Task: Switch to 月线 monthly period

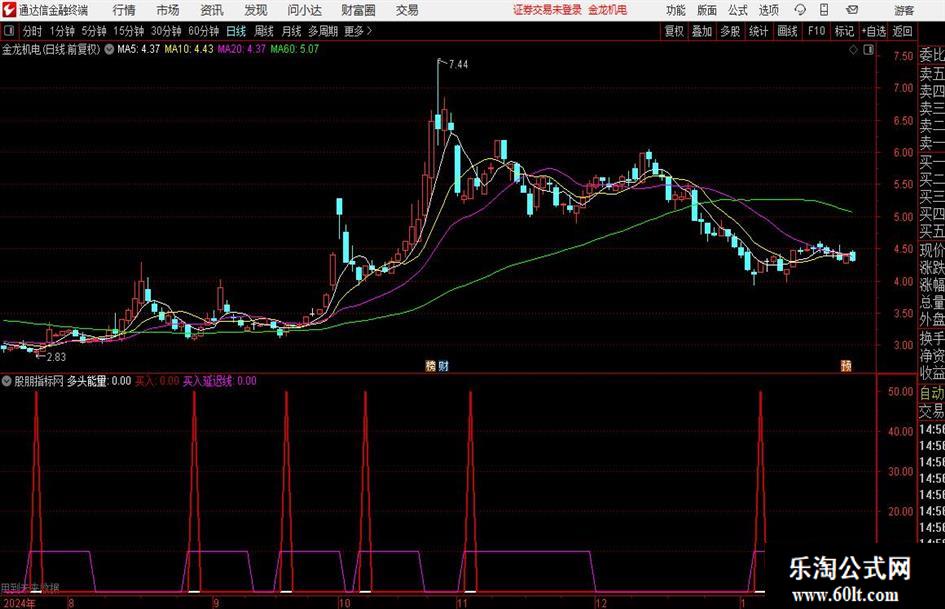Action: click(x=291, y=31)
